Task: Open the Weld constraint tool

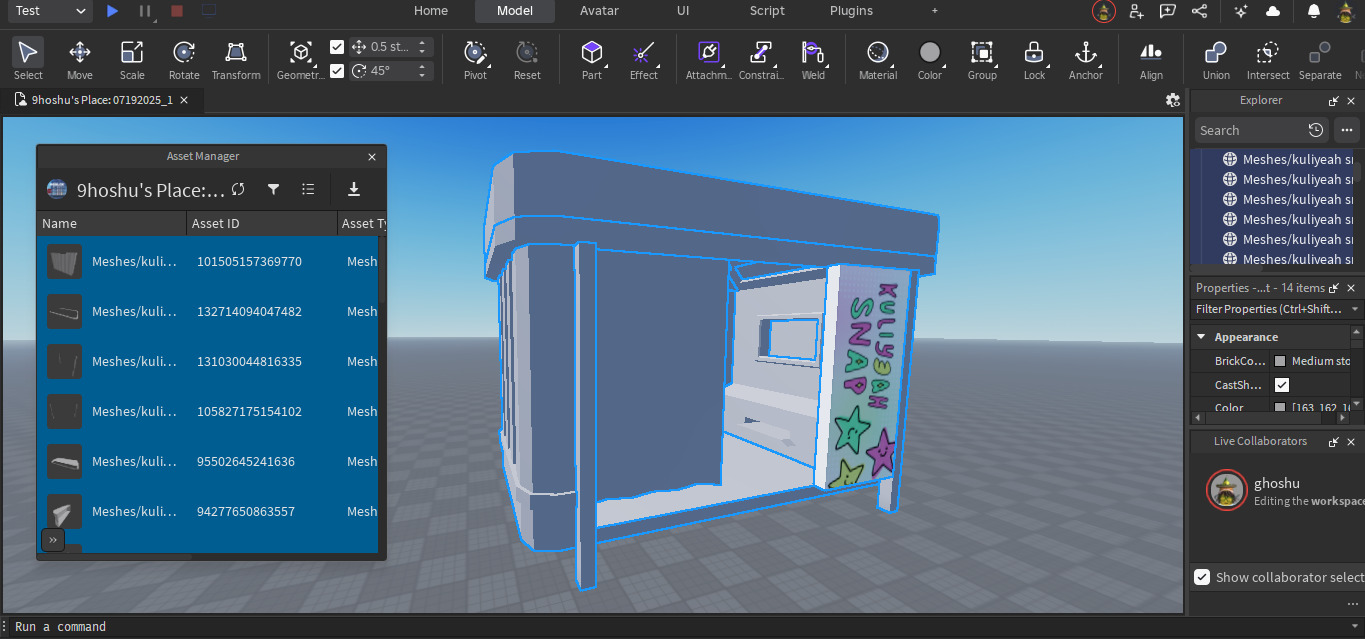Action: click(813, 59)
